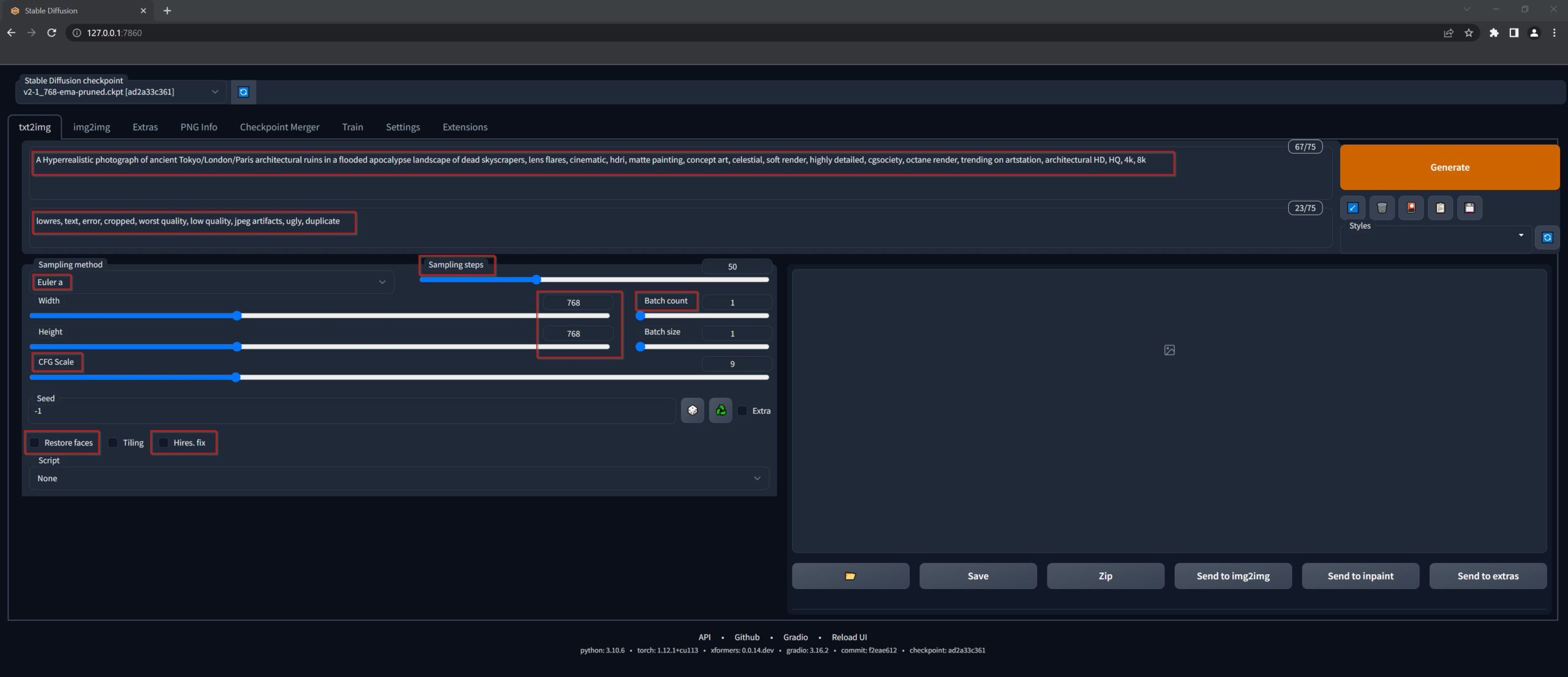The width and height of the screenshot is (1568, 677).
Task: Click the arrow icon to read last generation parameters
Action: coord(1352,208)
